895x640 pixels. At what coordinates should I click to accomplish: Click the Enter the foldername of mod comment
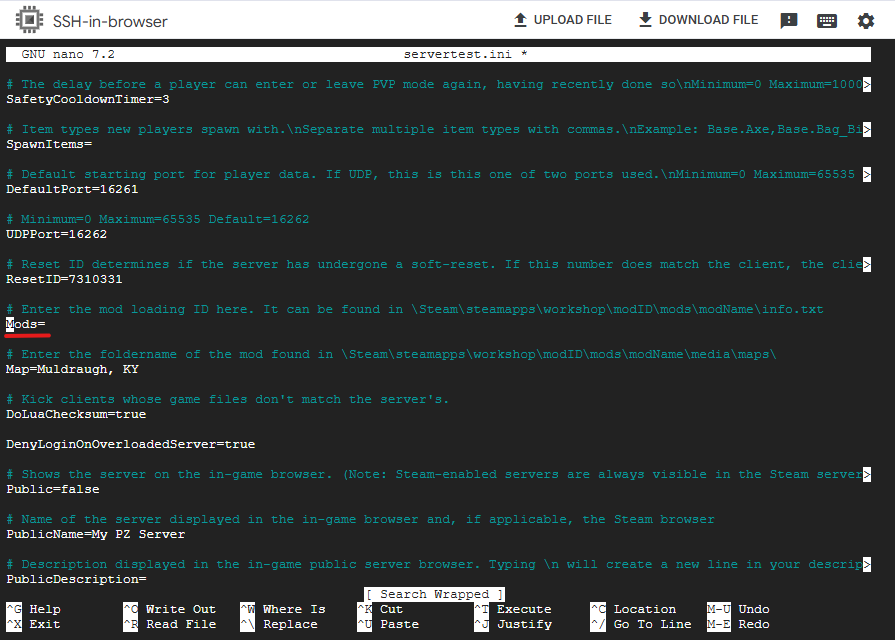(391, 355)
